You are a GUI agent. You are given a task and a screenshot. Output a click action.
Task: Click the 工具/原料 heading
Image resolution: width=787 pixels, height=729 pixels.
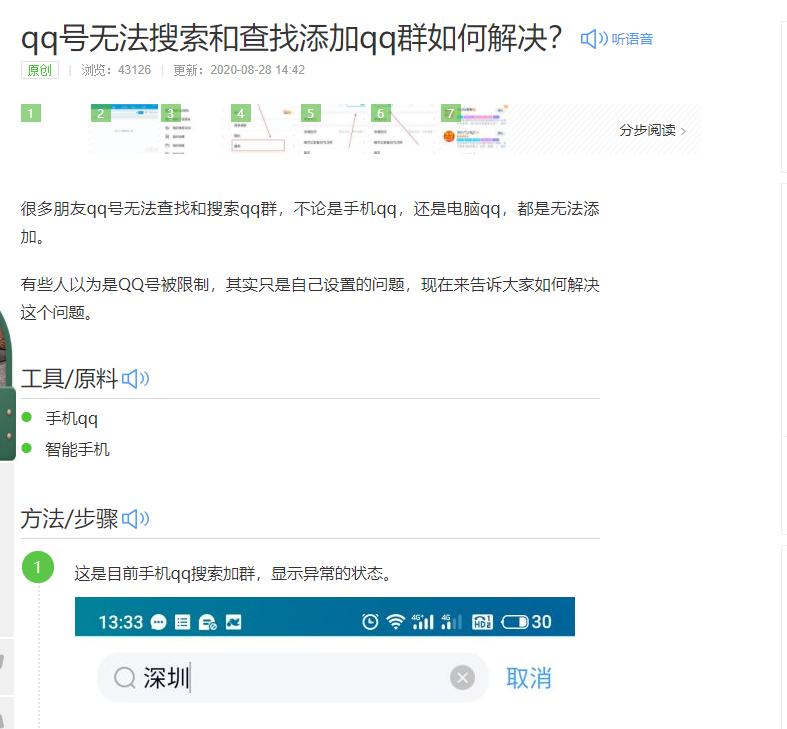(x=69, y=379)
